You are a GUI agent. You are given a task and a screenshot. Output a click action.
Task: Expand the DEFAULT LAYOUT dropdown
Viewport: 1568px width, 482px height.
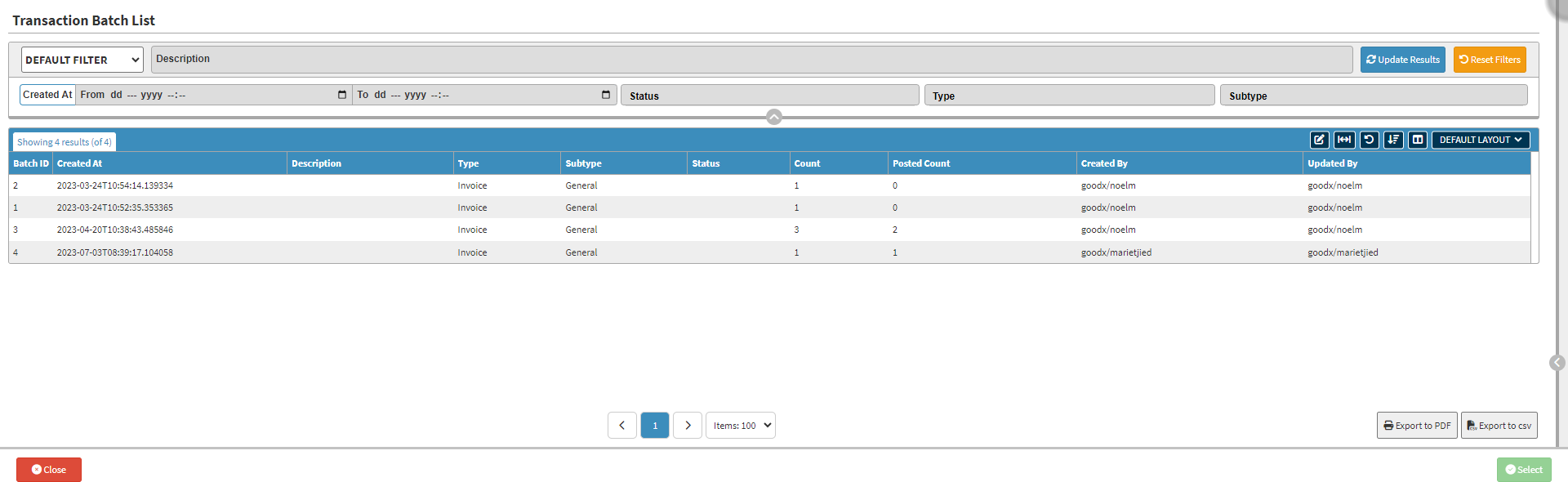pyautogui.click(x=1480, y=140)
